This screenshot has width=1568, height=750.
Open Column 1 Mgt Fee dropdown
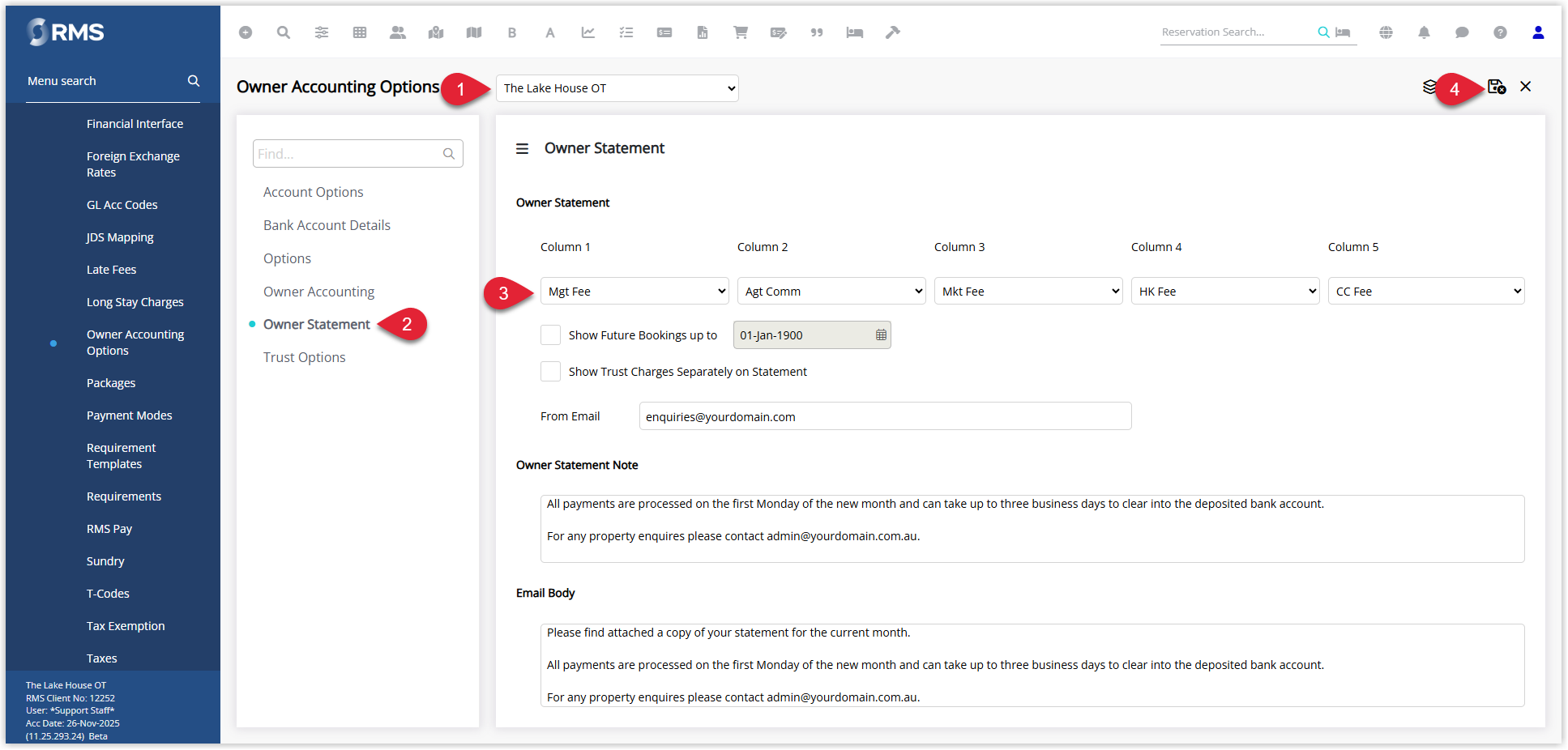pyautogui.click(x=634, y=292)
